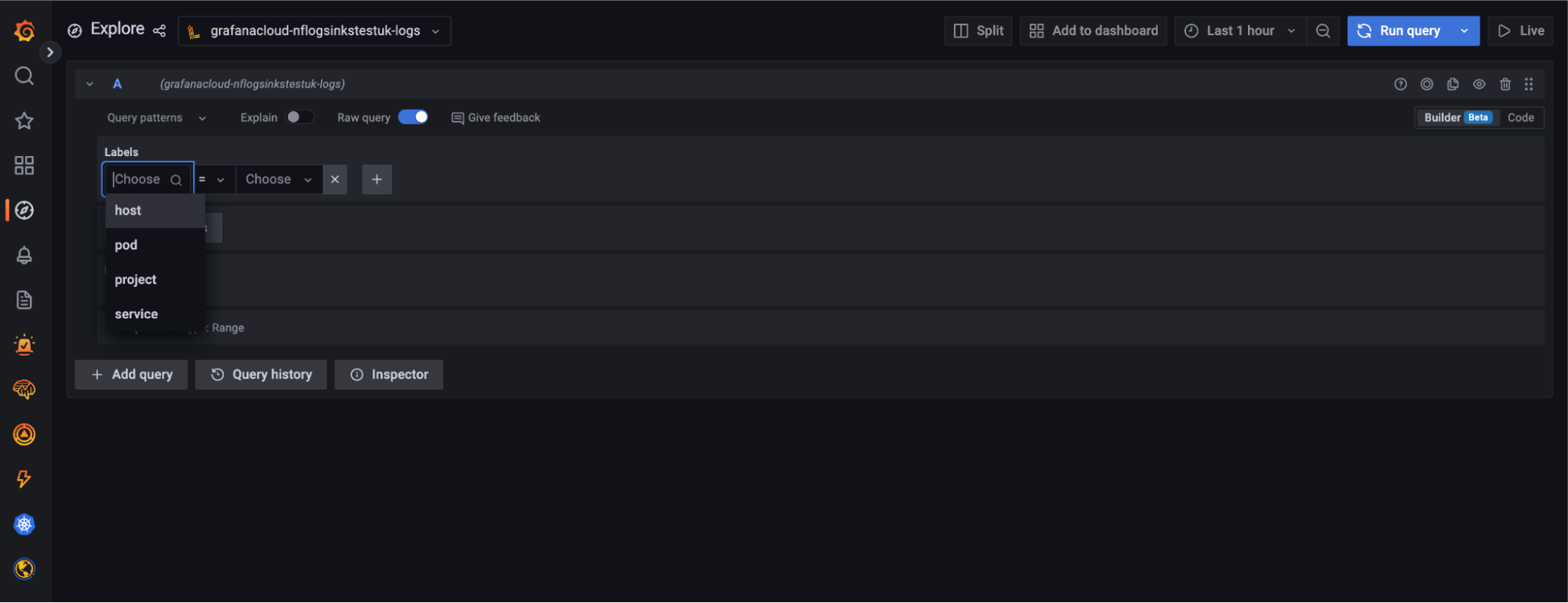Open the Machine Learning brain sidebar icon
This screenshot has height=603, width=1568.
24,389
